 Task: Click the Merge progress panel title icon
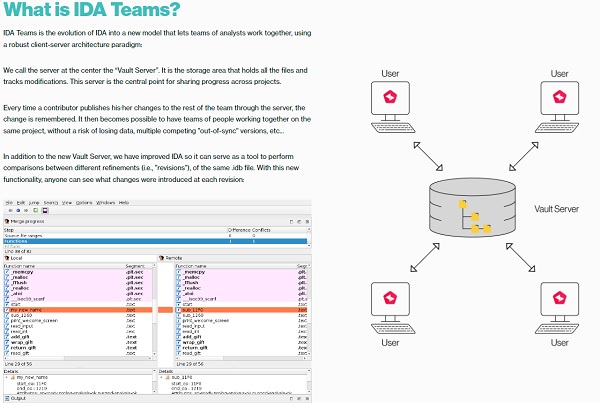(7, 221)
